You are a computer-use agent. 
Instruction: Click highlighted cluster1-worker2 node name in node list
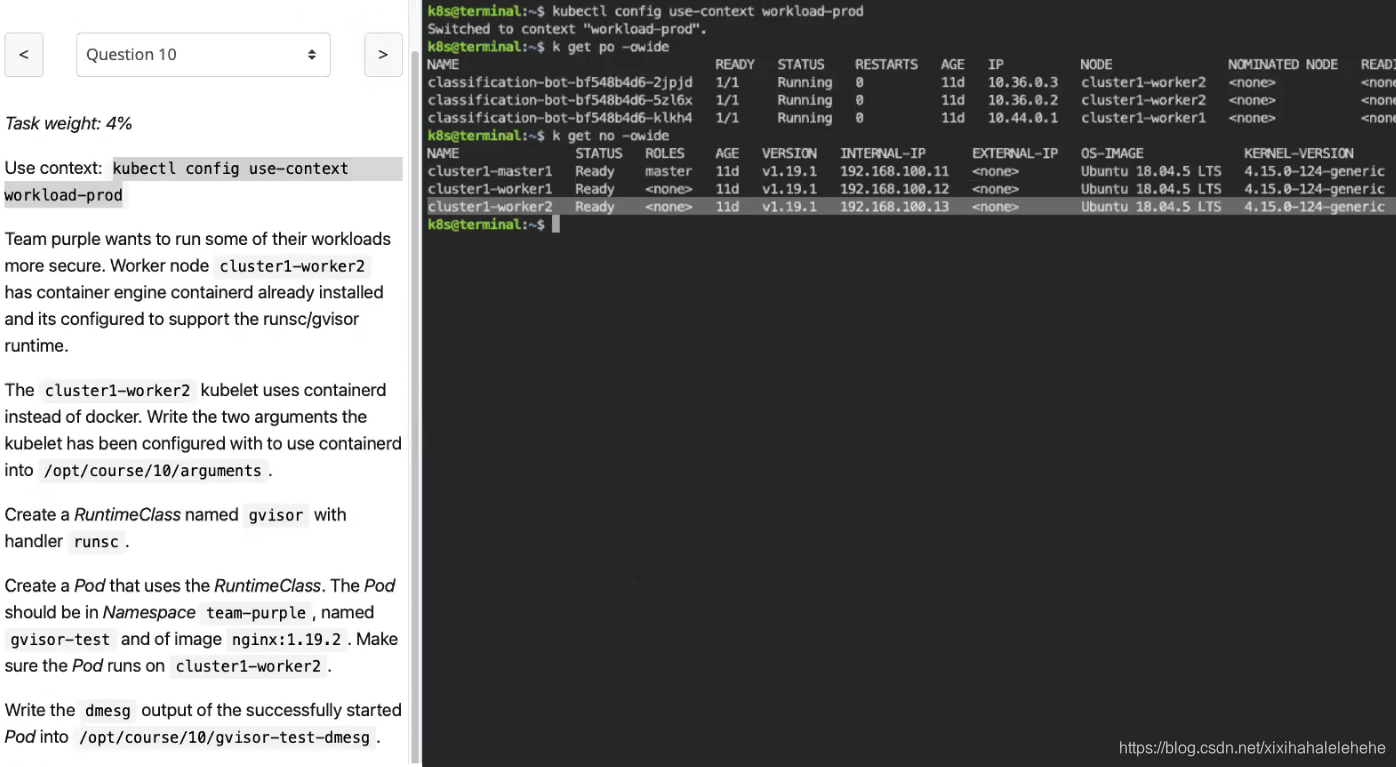pos(489,207)
